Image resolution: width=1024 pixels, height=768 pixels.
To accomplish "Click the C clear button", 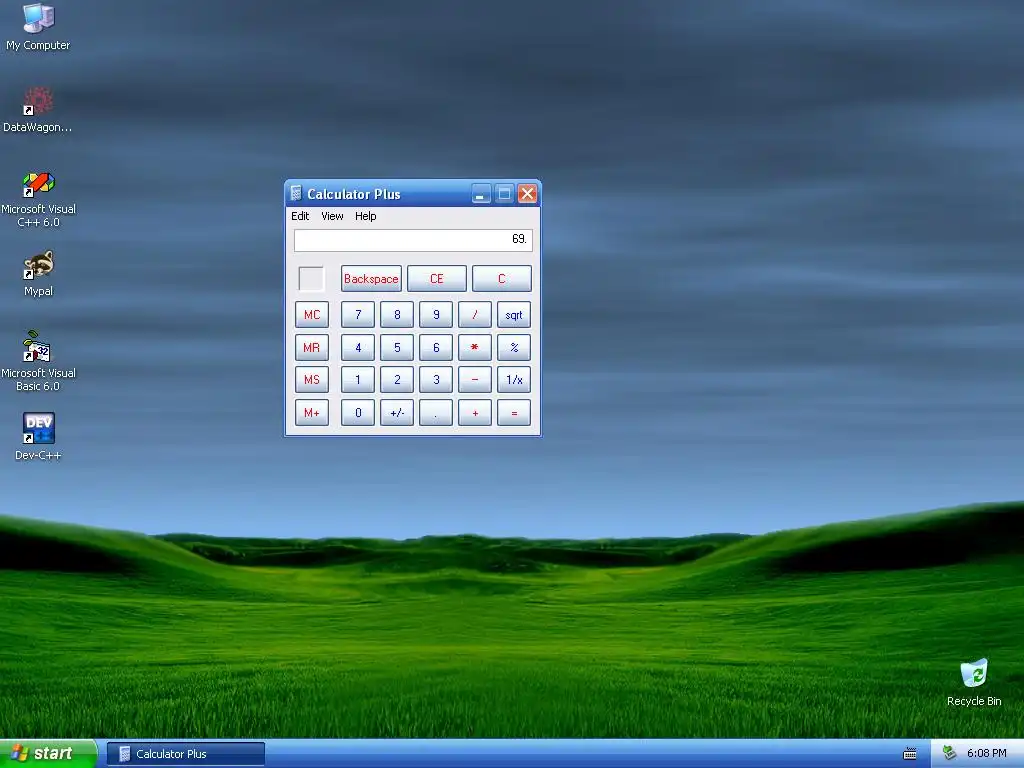I will [x=502, y=279].
